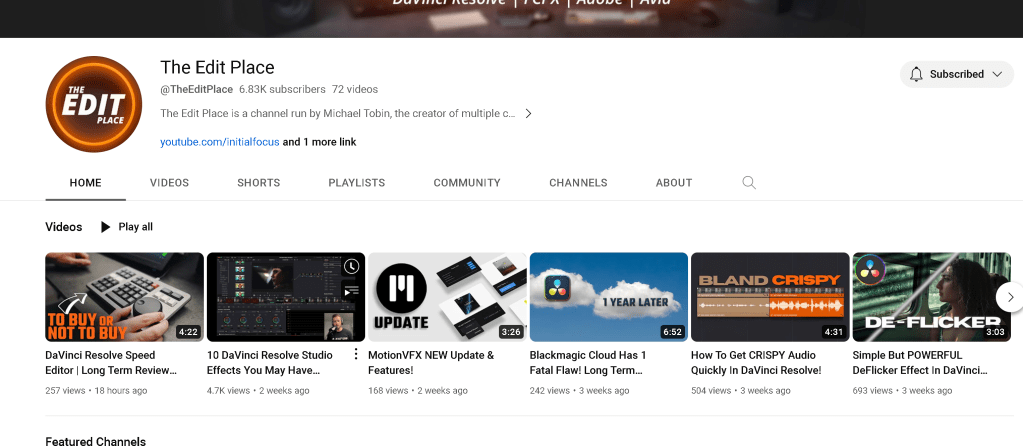Click Add to queue icon on second video
Image resolution: width=1023 pixels, height=446 pixels.
tap(351, 291)
